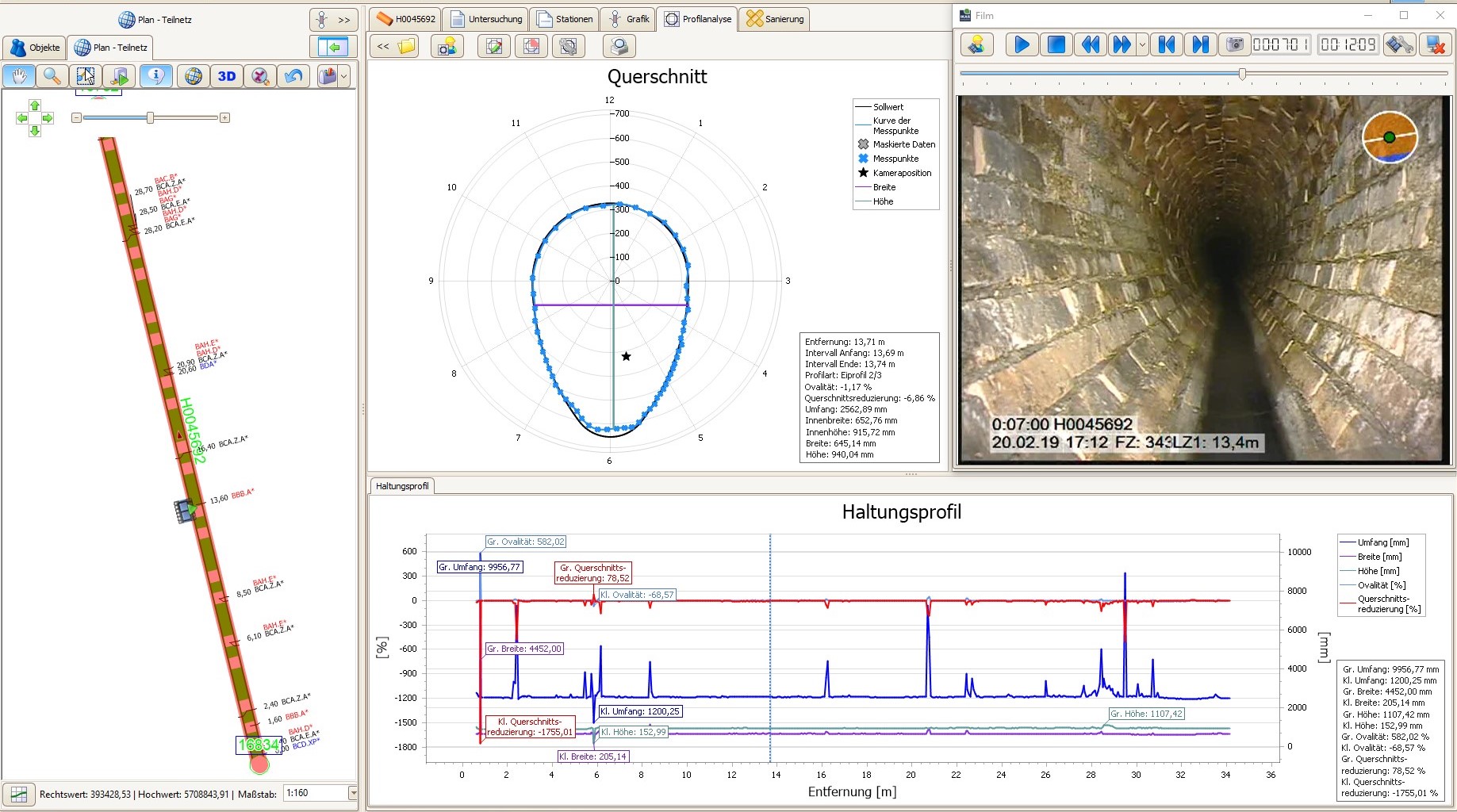This screenshot has width=1457, height=812.
Task: Open the Maßstab scale dropdown in the status bar
Action: tap(352, 792)
